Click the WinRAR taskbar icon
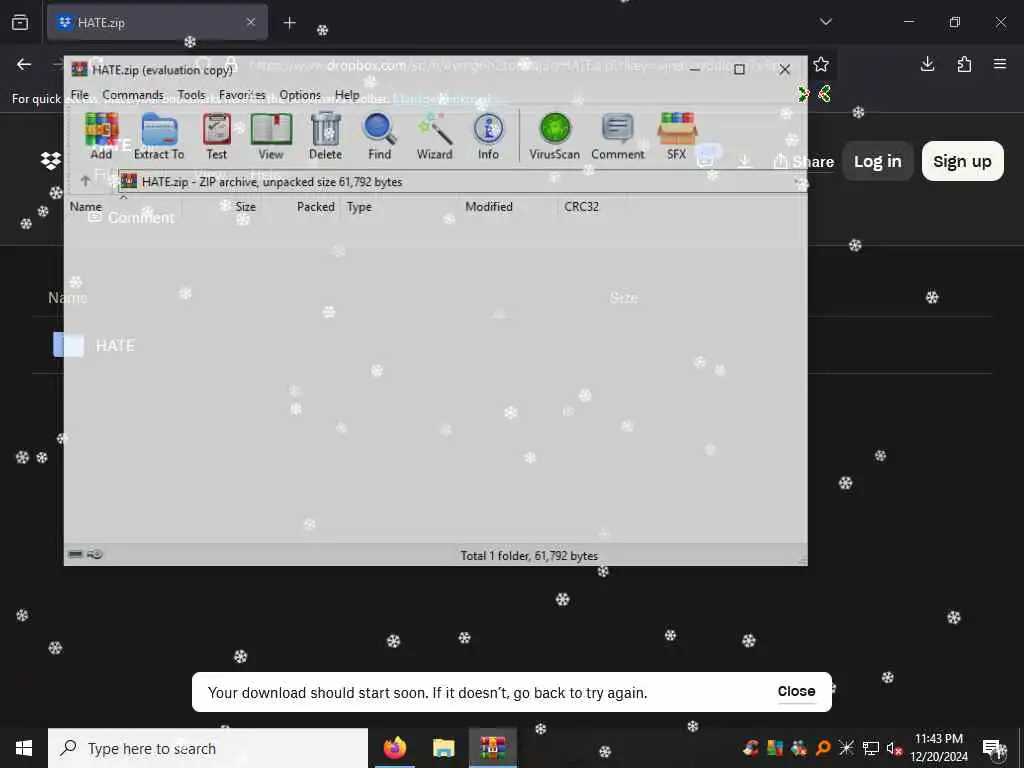This screenshot has height=768, width=1024. [493, 748]
